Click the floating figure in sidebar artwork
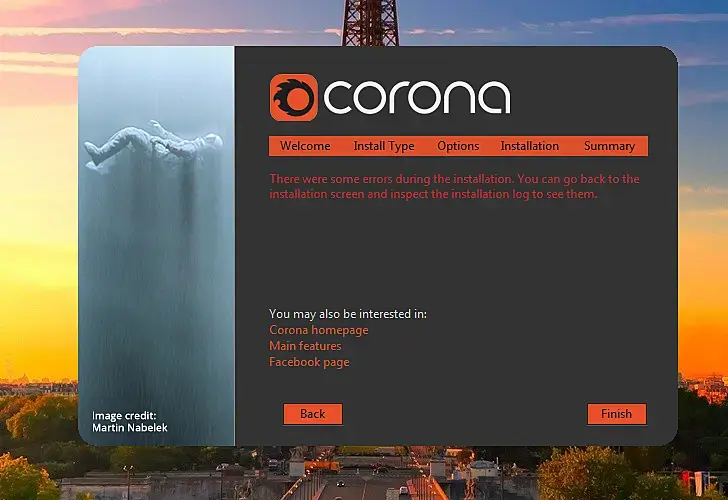The image size is (728, 500). [153, 145]
